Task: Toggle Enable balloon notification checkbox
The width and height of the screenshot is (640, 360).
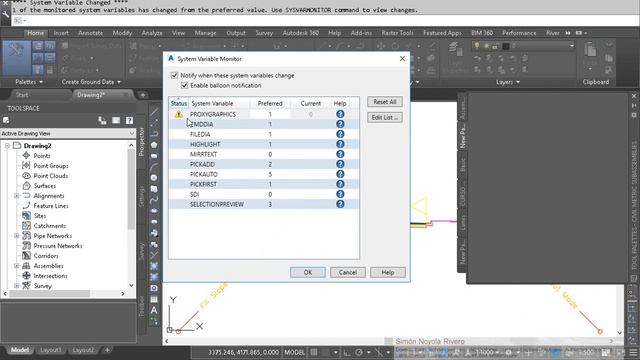Action: pos(184,85)
